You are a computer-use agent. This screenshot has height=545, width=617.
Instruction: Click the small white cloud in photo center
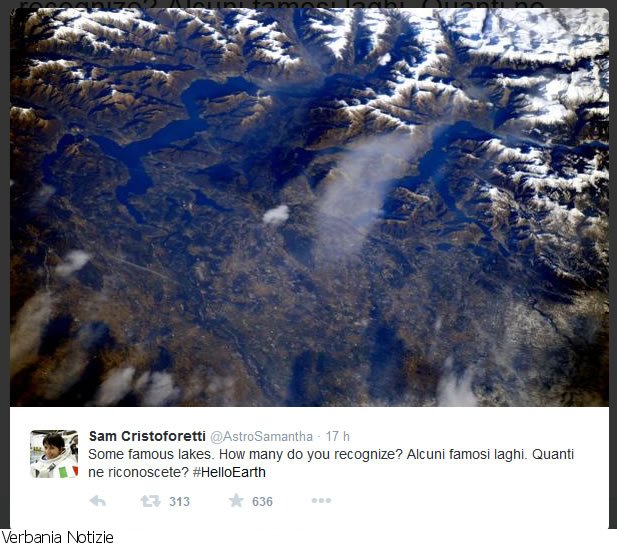(x=276, y=215)
